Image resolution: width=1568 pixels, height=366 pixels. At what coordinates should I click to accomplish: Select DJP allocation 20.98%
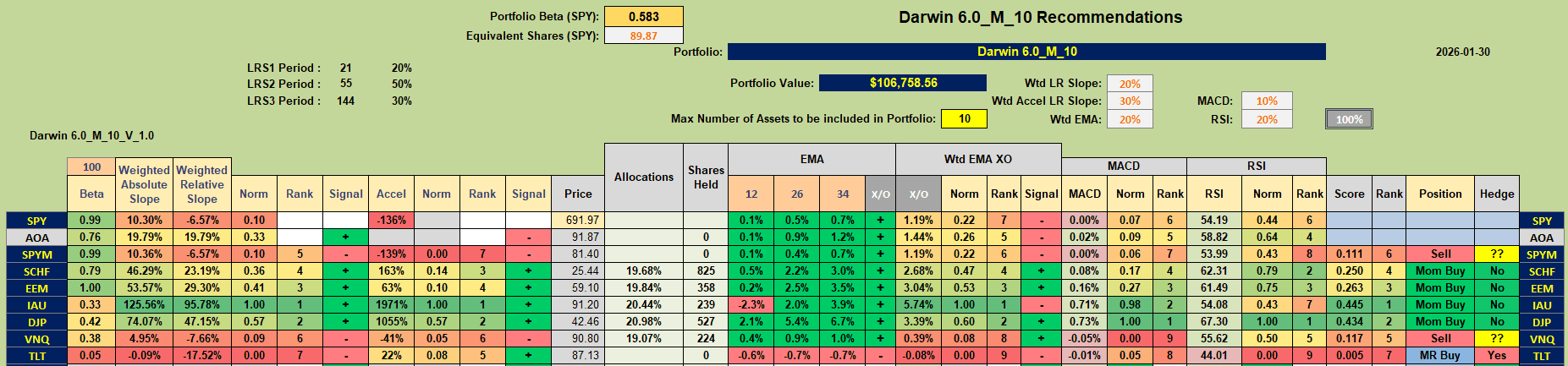point(644,321)
